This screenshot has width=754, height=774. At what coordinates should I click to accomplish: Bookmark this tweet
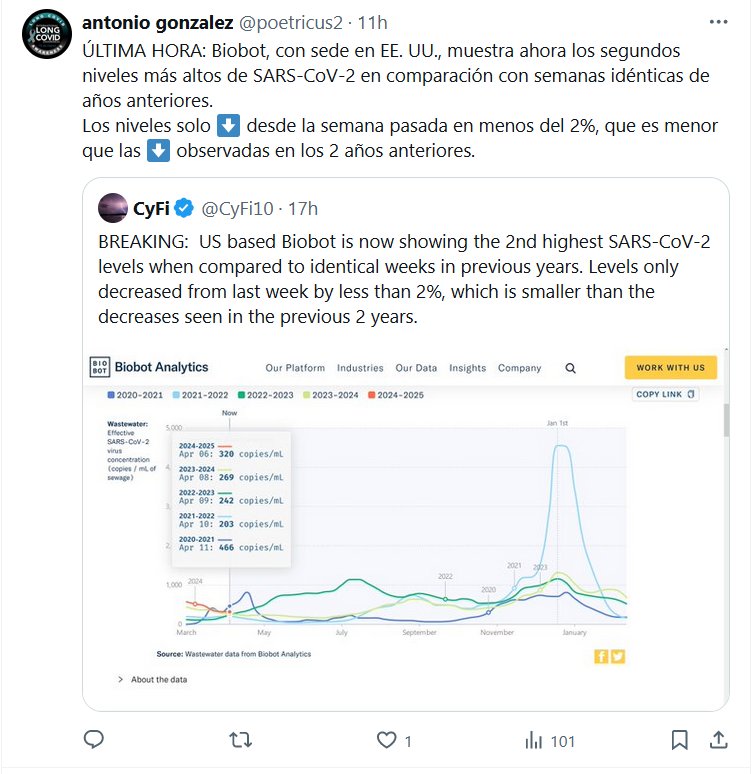679,740
